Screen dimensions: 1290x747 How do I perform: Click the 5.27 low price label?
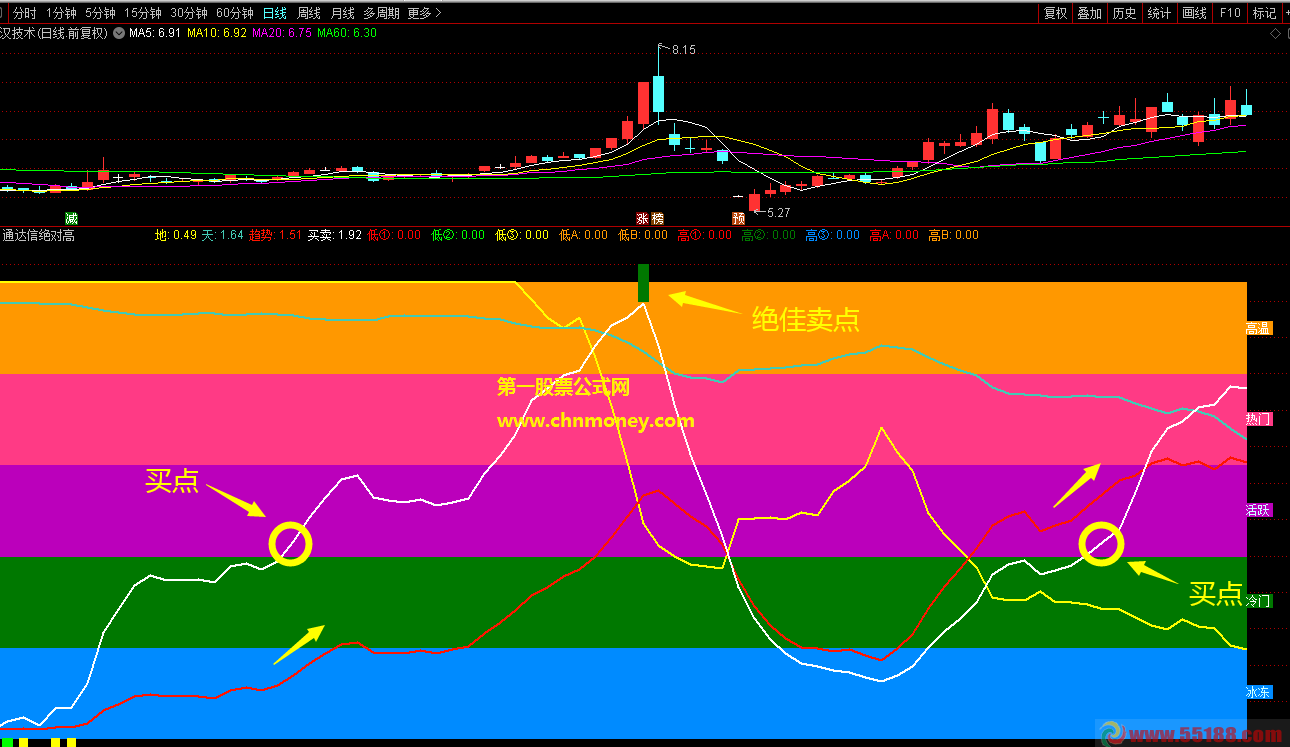pos(778,212)
